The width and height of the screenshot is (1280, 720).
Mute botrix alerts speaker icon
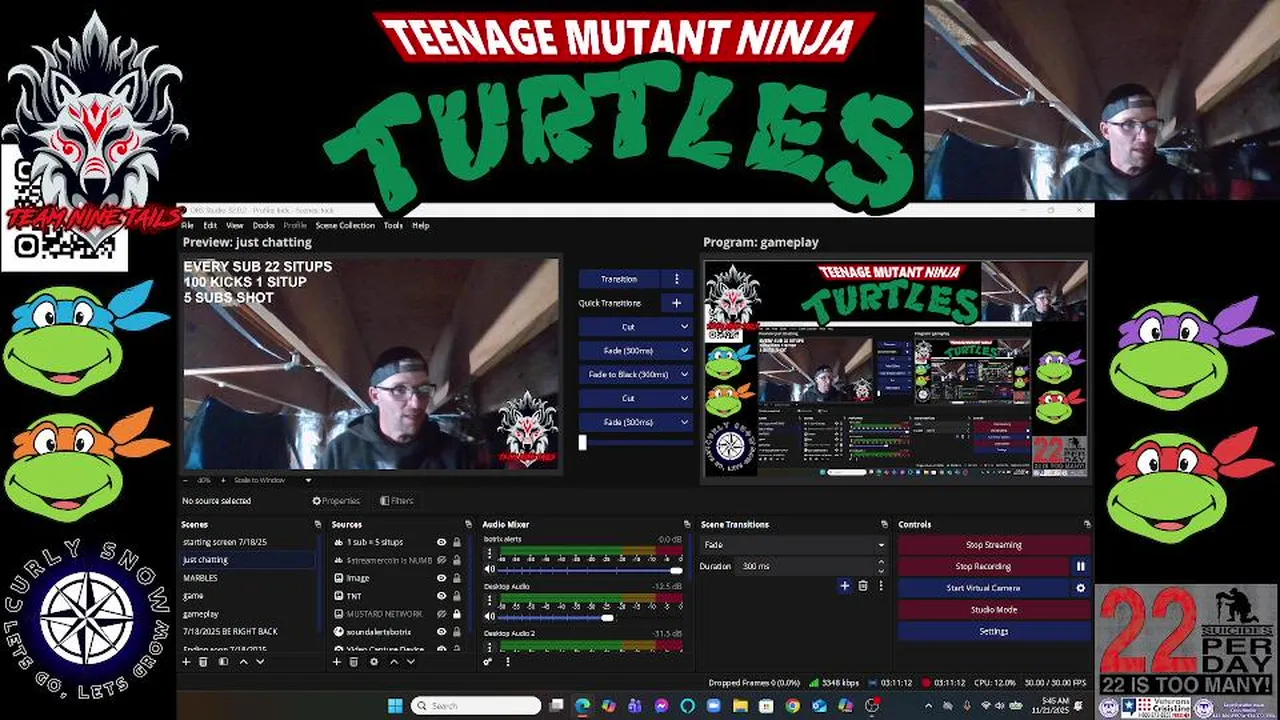[x=490, y=570]
